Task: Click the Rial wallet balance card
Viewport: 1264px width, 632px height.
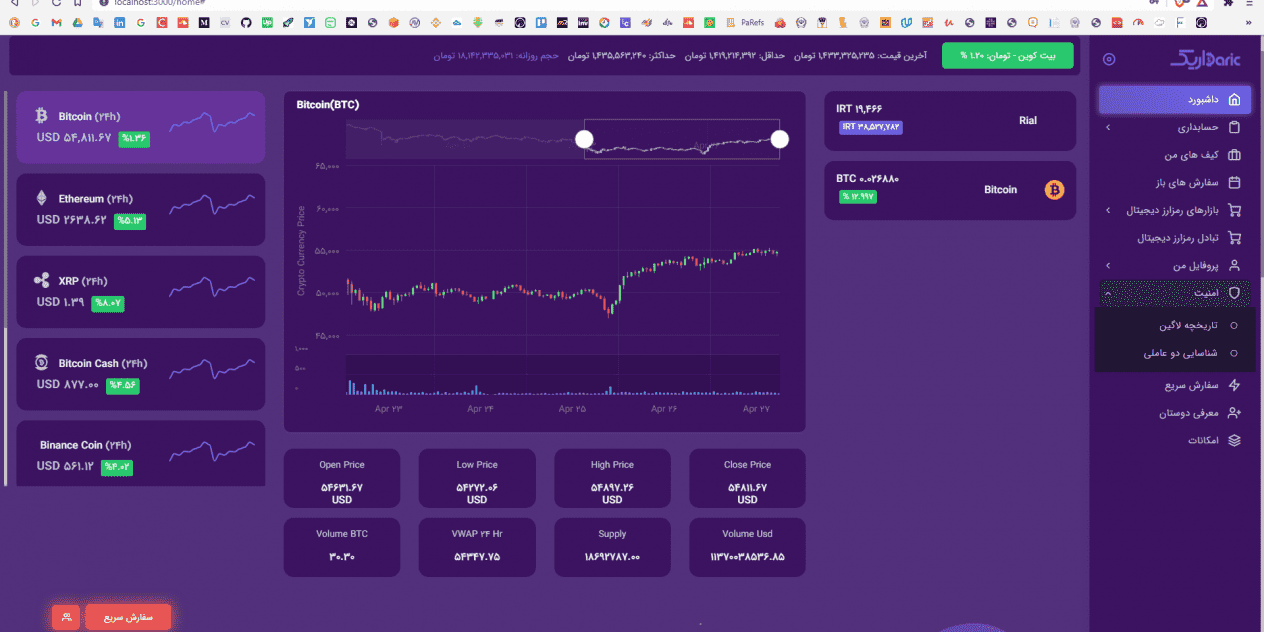Action: 950,121
